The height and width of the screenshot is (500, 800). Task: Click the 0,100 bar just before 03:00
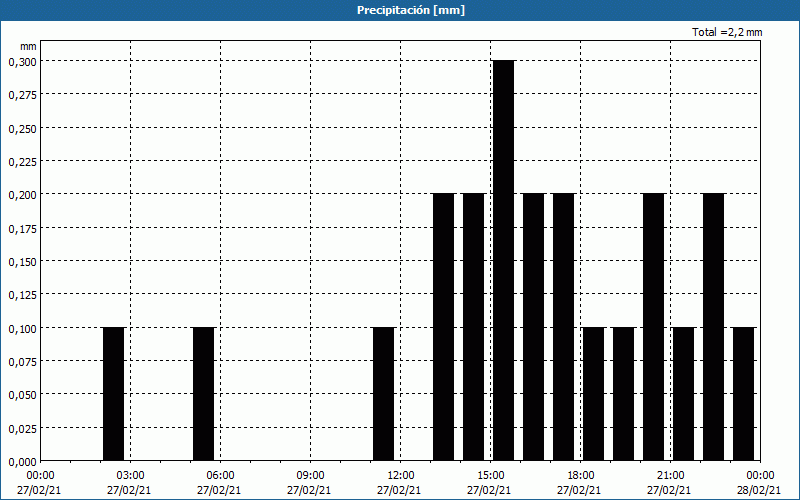[113, 394]
